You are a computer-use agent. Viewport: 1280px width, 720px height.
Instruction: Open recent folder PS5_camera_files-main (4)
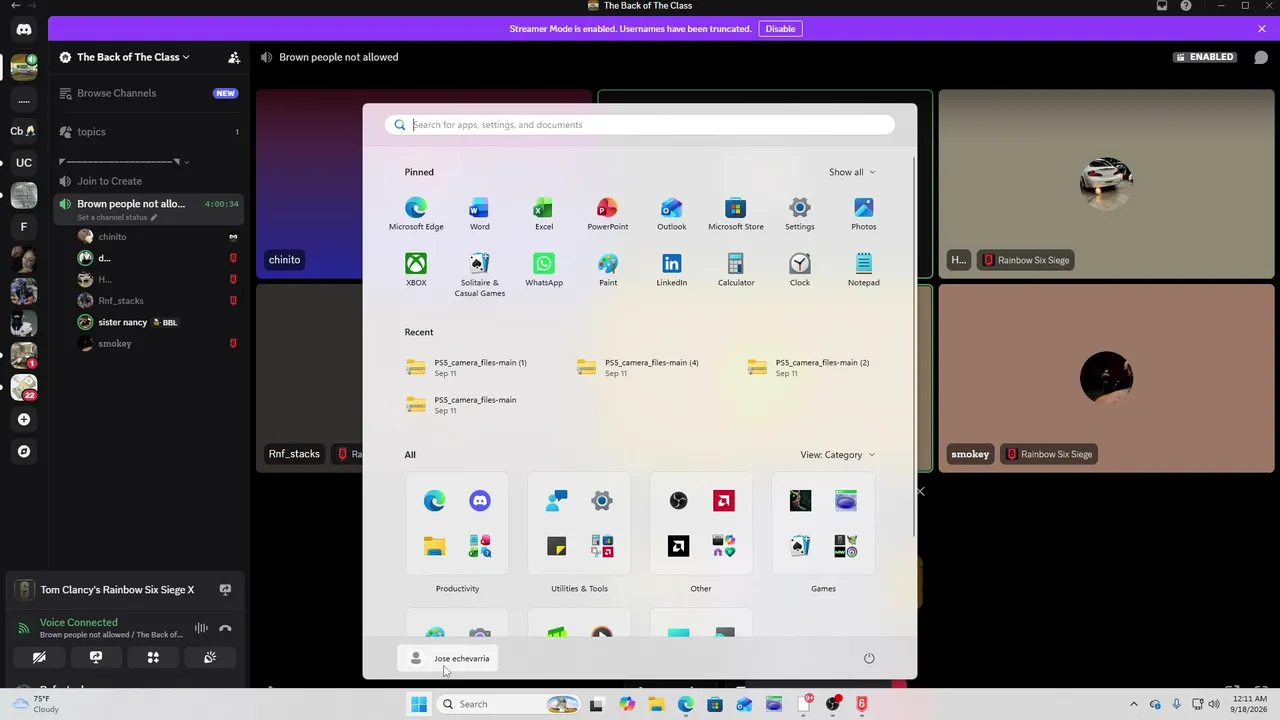point(640,367)
